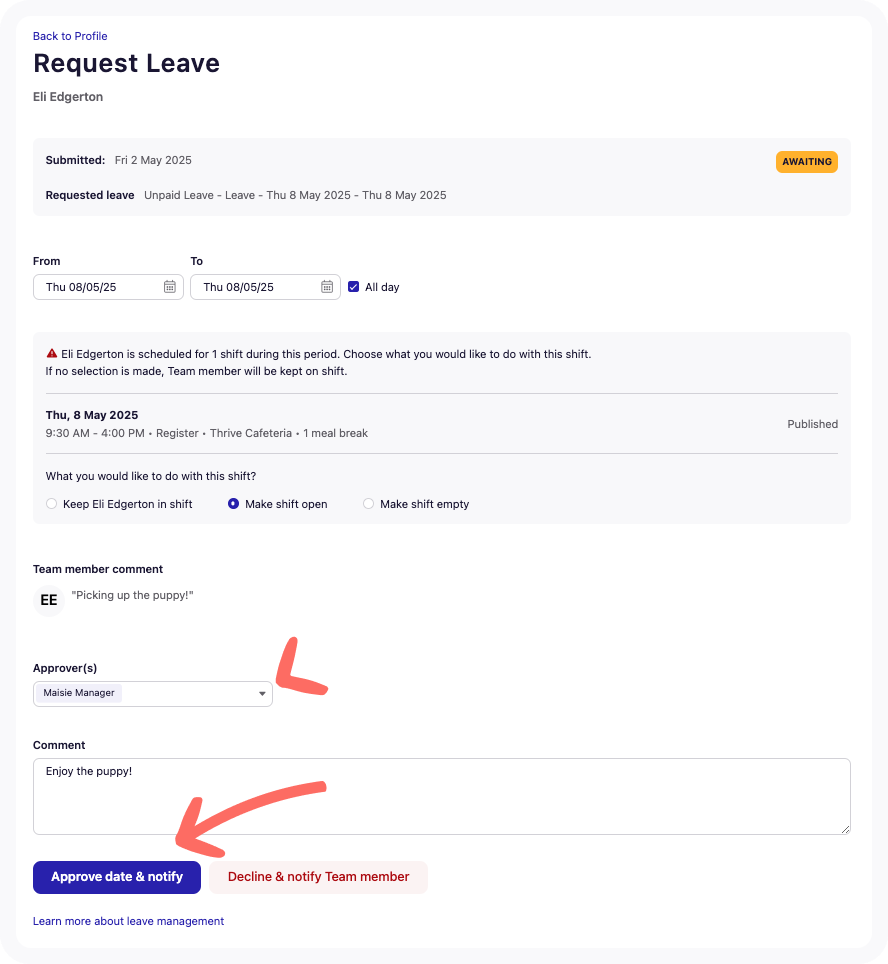Viewport: 888px width, 964px height.
Task: Click the resize handle of Comment box
Action: [846, 829]
